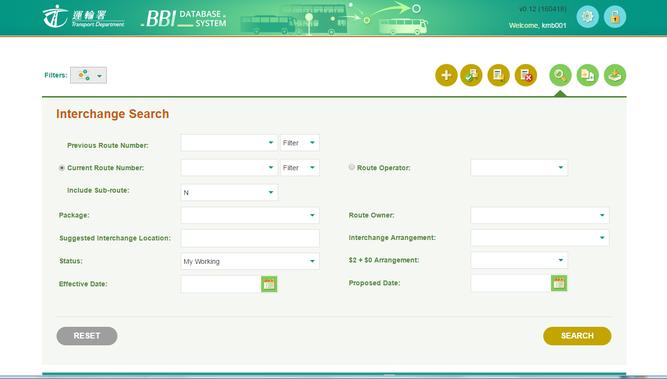Click the Interchange Search heading
The width and height of the screenshot is (667, 379).
coord(113,114)
